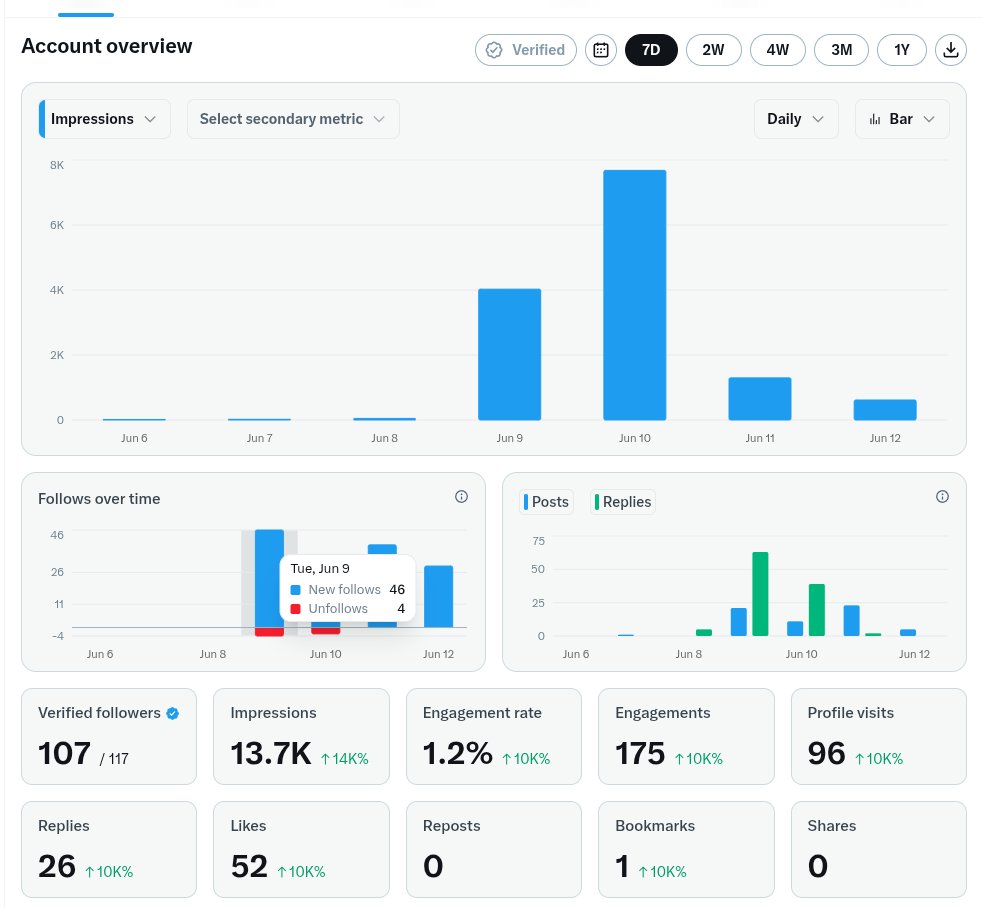
Task: Toggle the Replies series legend
Action: click(x=623, y=502)
